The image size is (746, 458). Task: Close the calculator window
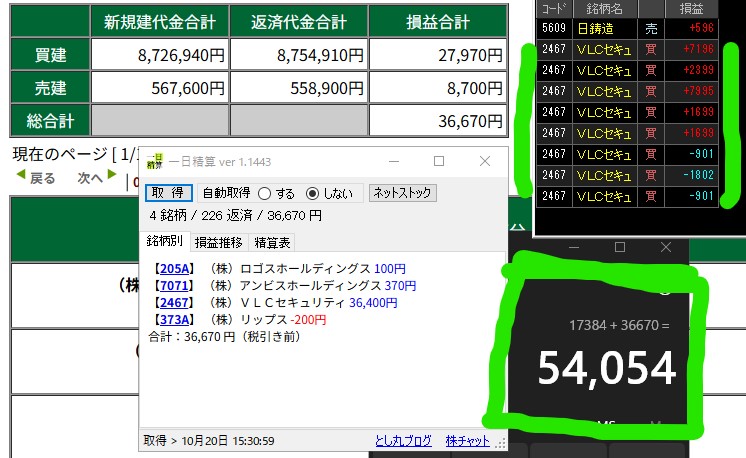coord(667,247)
